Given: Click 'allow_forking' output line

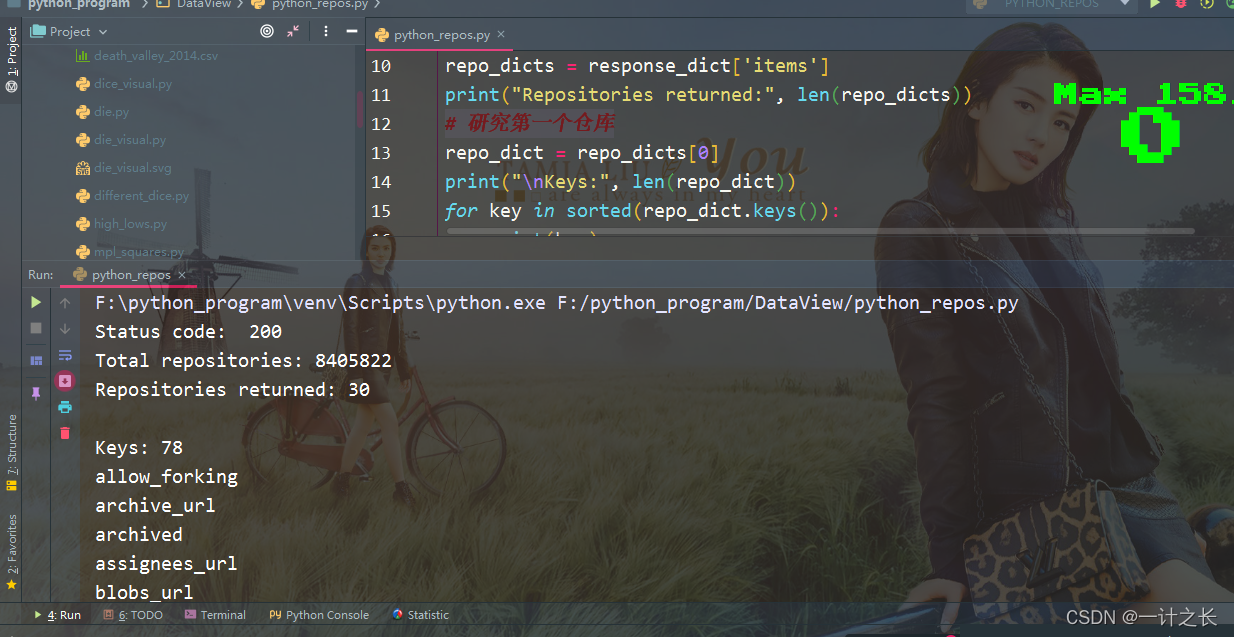Looking at the screenshot, I should (166, 477).
